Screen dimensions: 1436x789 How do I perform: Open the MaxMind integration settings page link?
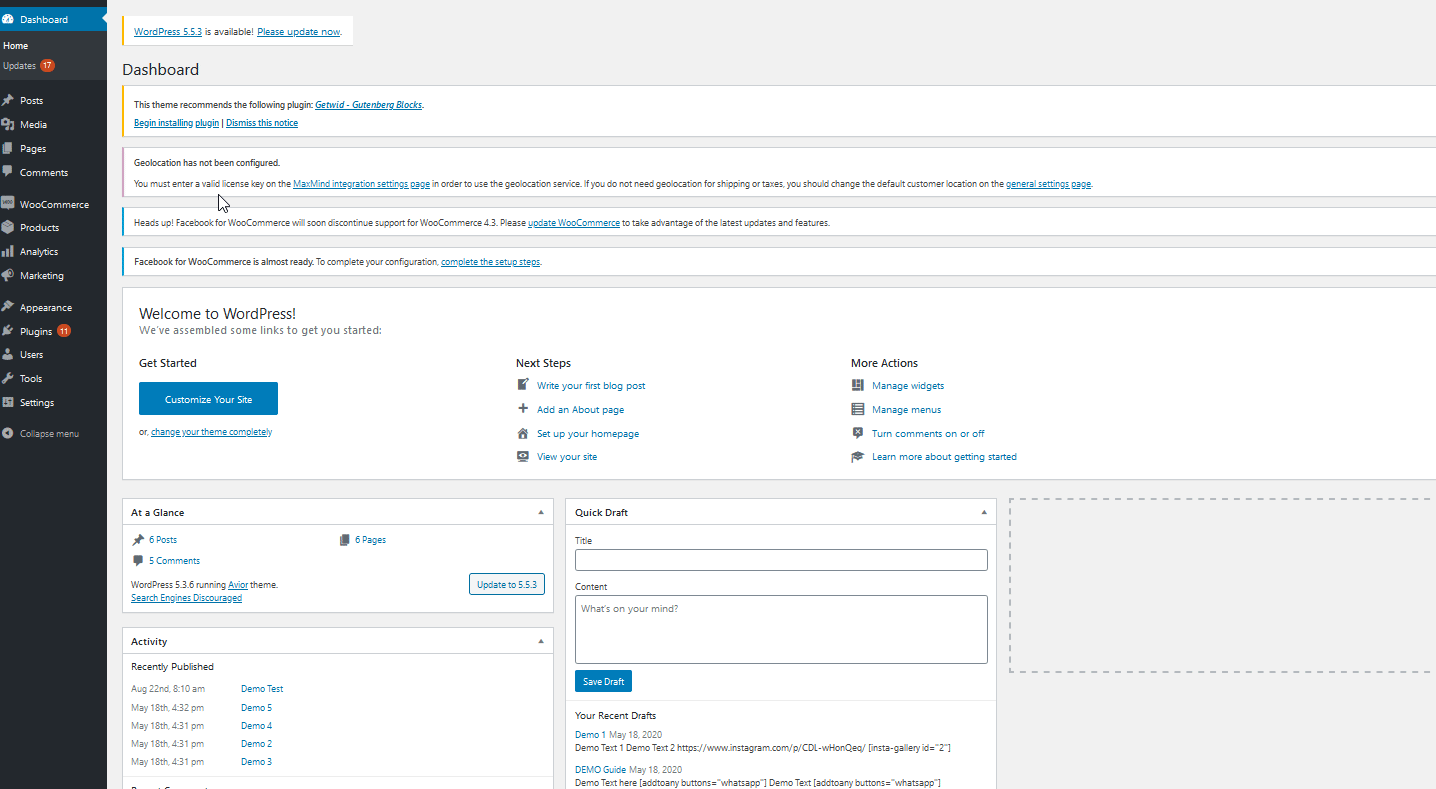point(362,184)
